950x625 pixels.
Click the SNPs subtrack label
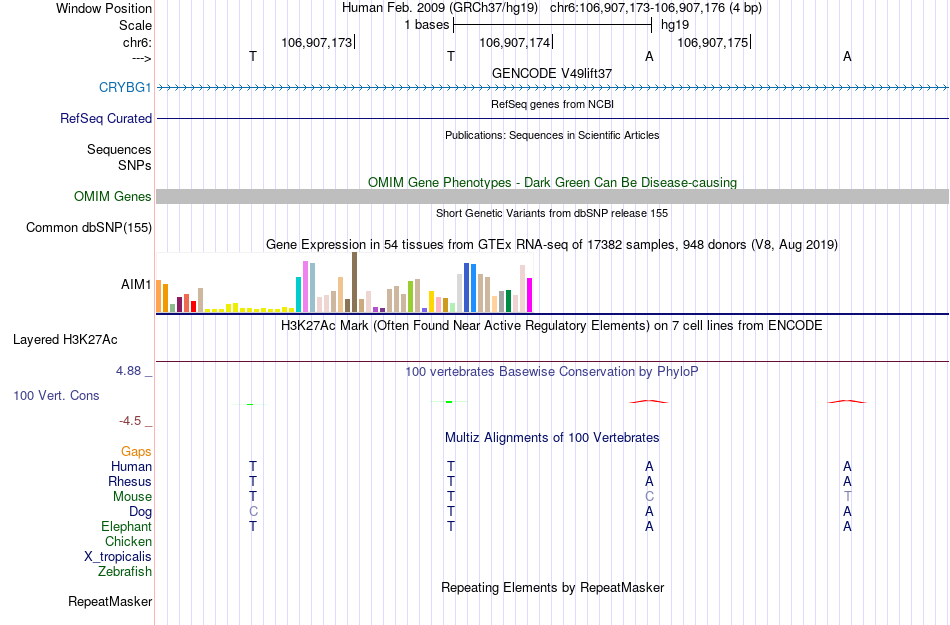click(x=135, y=165)
